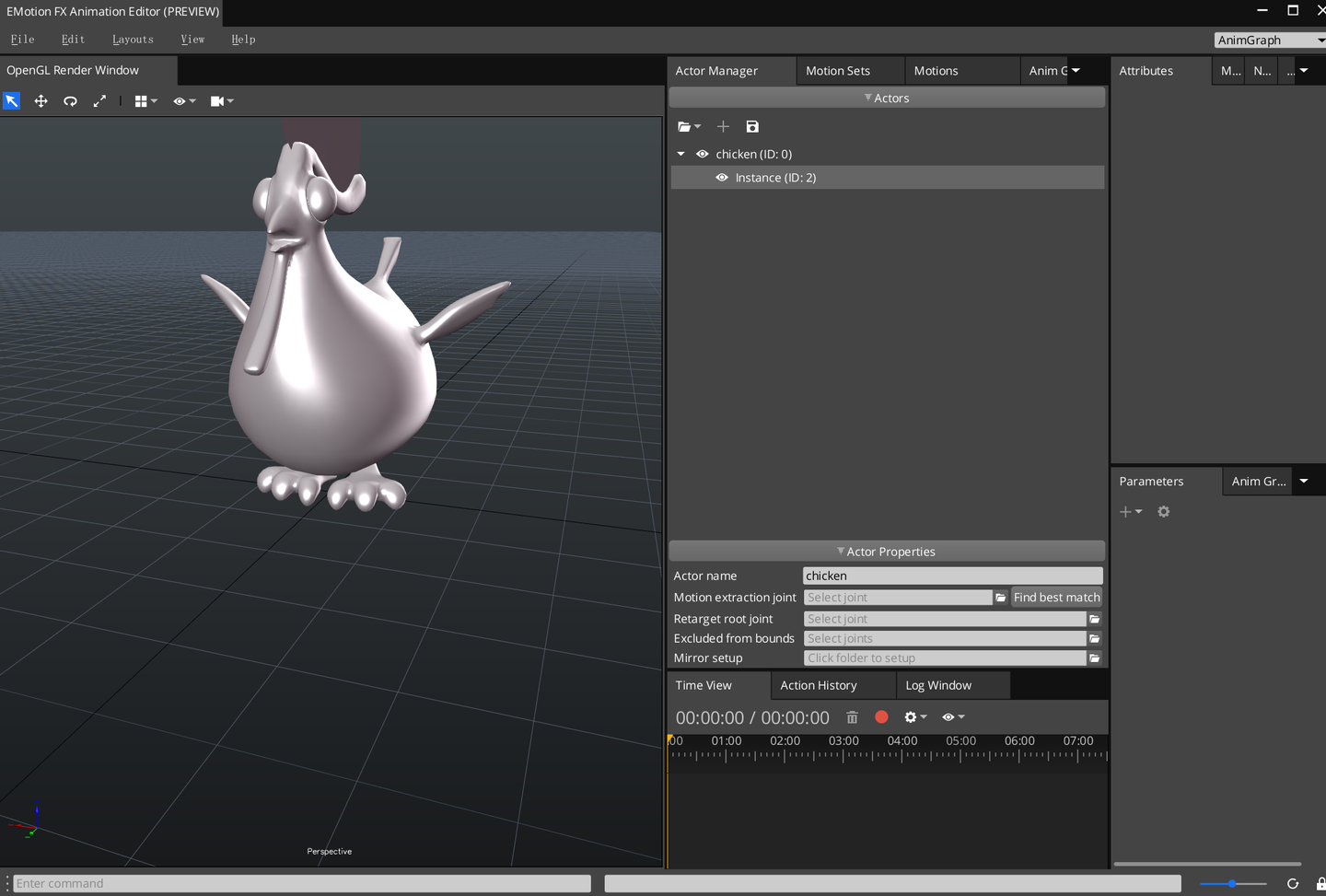Toggle visibility of Instance ID 2

tap(722, 178)
